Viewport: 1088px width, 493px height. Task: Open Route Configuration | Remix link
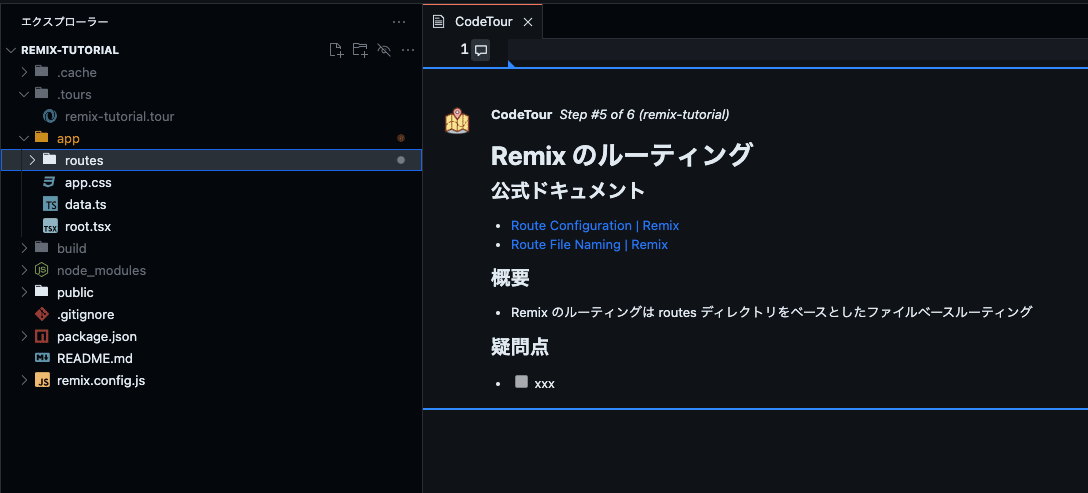pyautogui.click(x=594, y=225)
